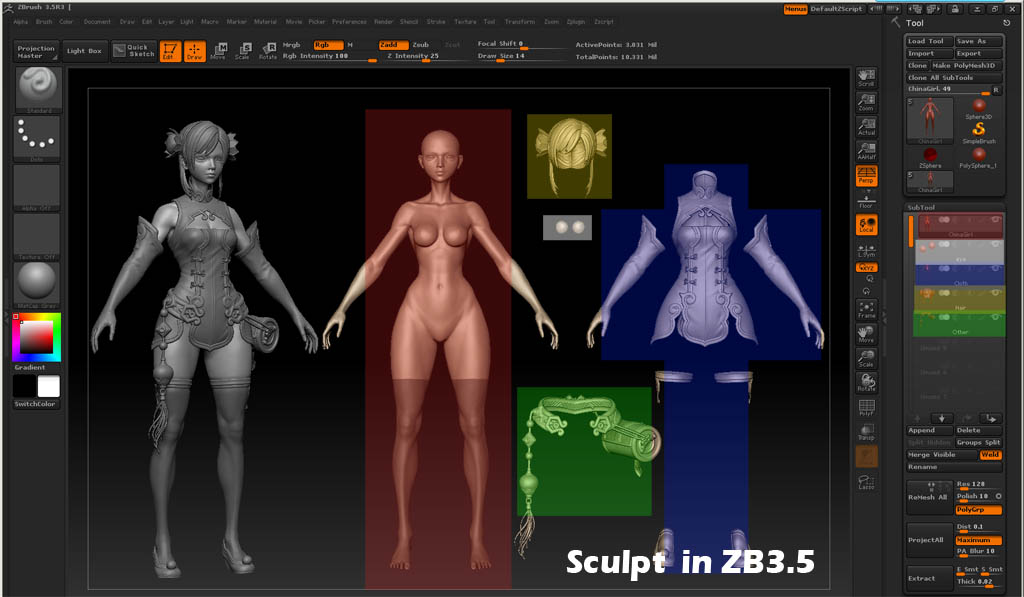Switch to Scale transform mode
1024x597 pixels.
[x=243, y=51]
